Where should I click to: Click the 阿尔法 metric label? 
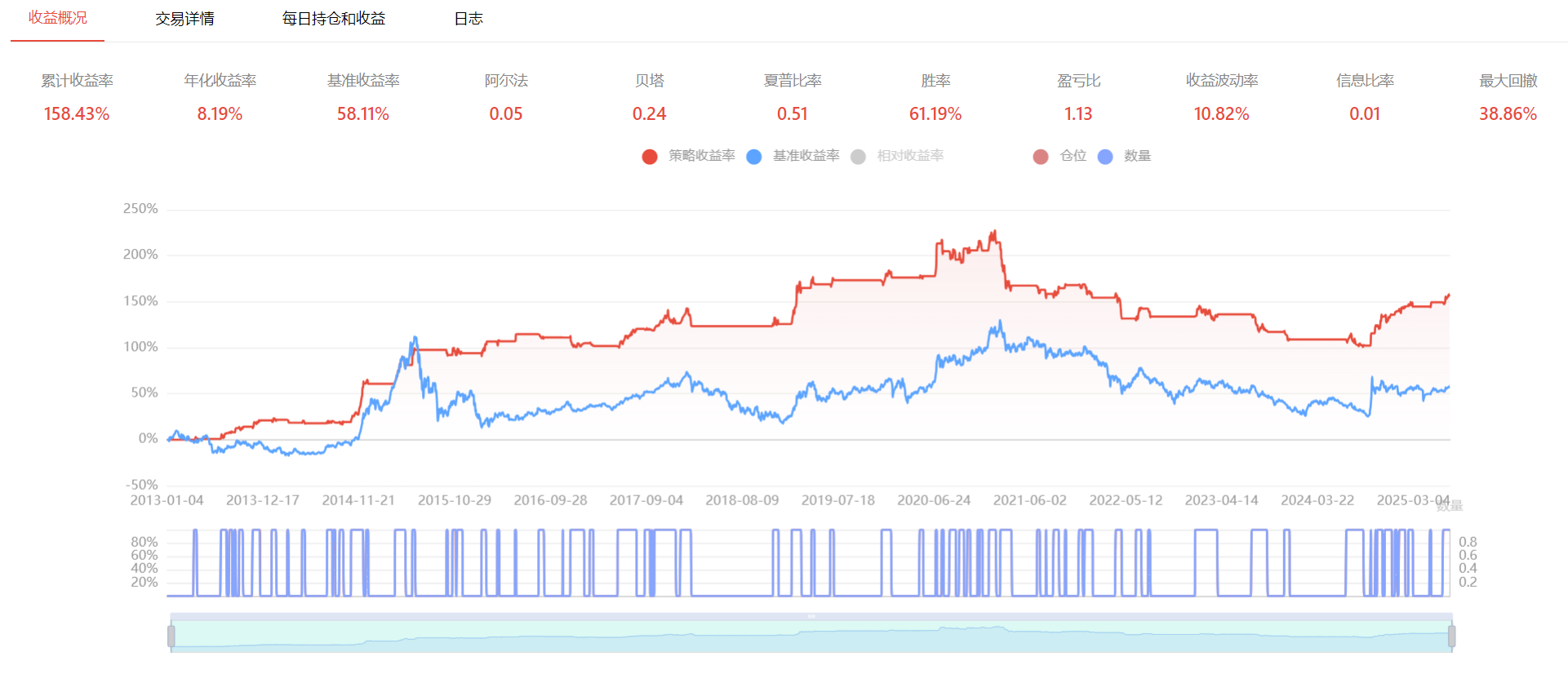point(506,81)
